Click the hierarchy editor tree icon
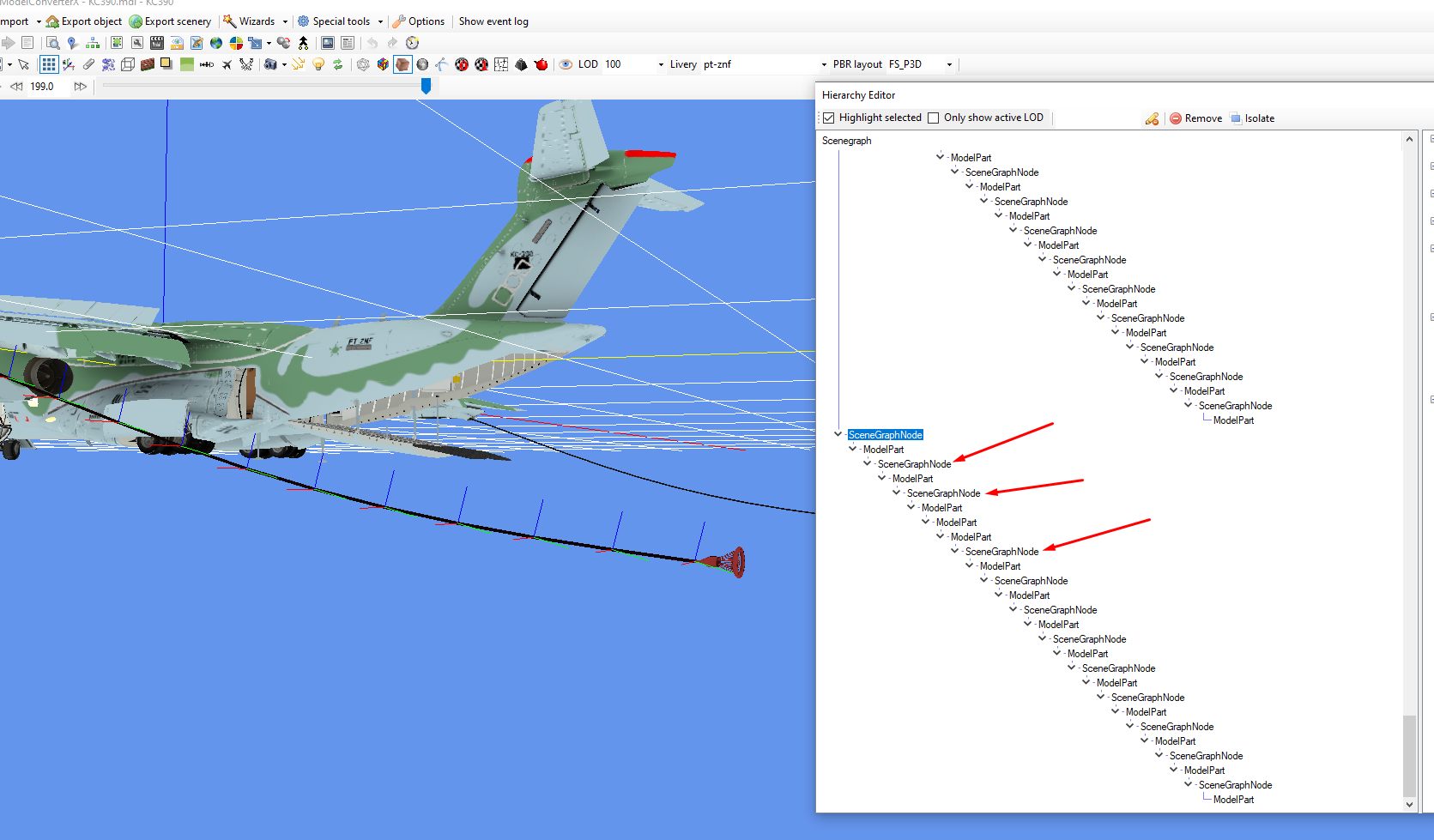The height and width of the screenshot is (840, 1434). click(93, 43)
